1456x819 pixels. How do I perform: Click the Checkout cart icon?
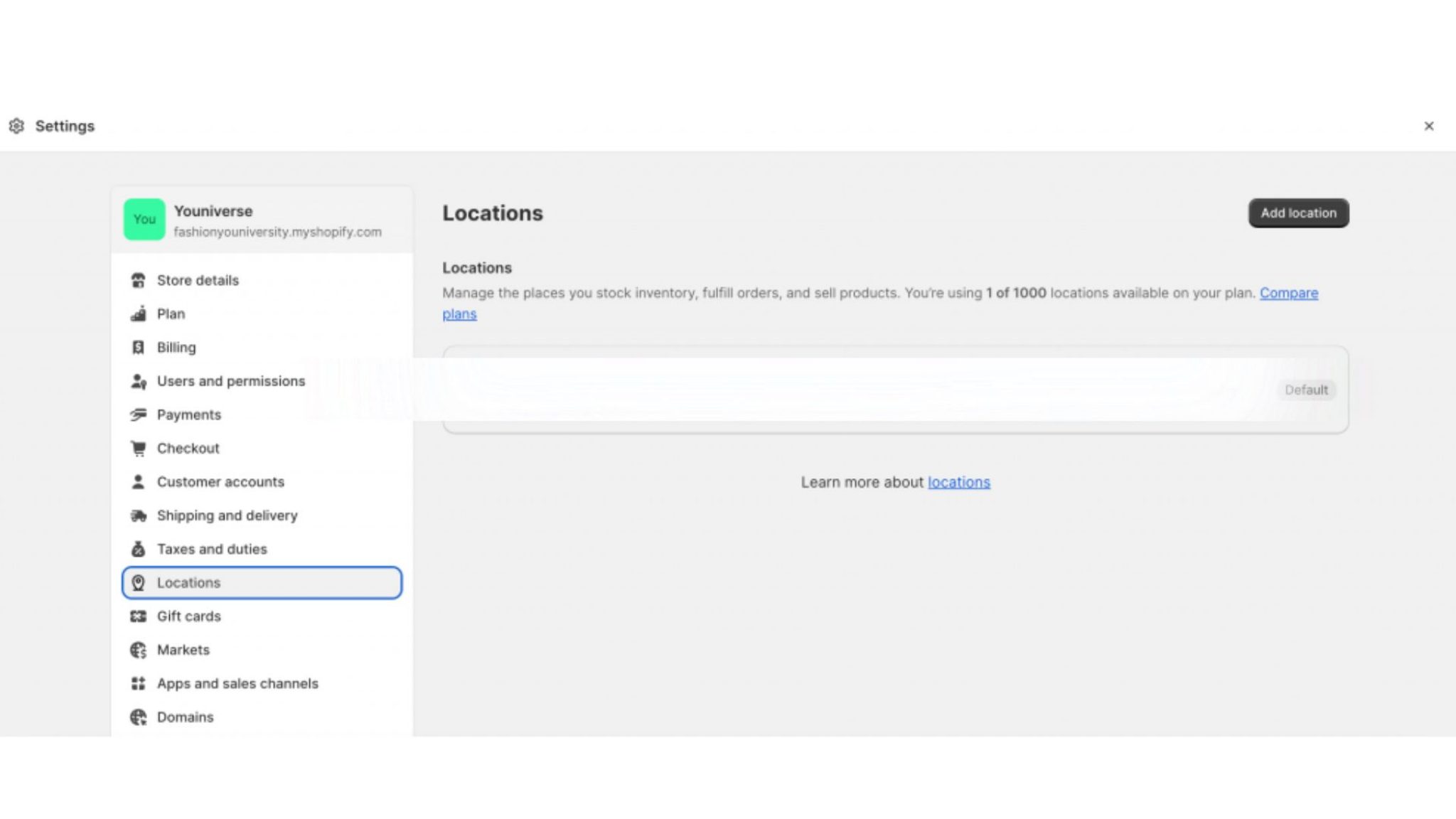(x=138, y=449)
